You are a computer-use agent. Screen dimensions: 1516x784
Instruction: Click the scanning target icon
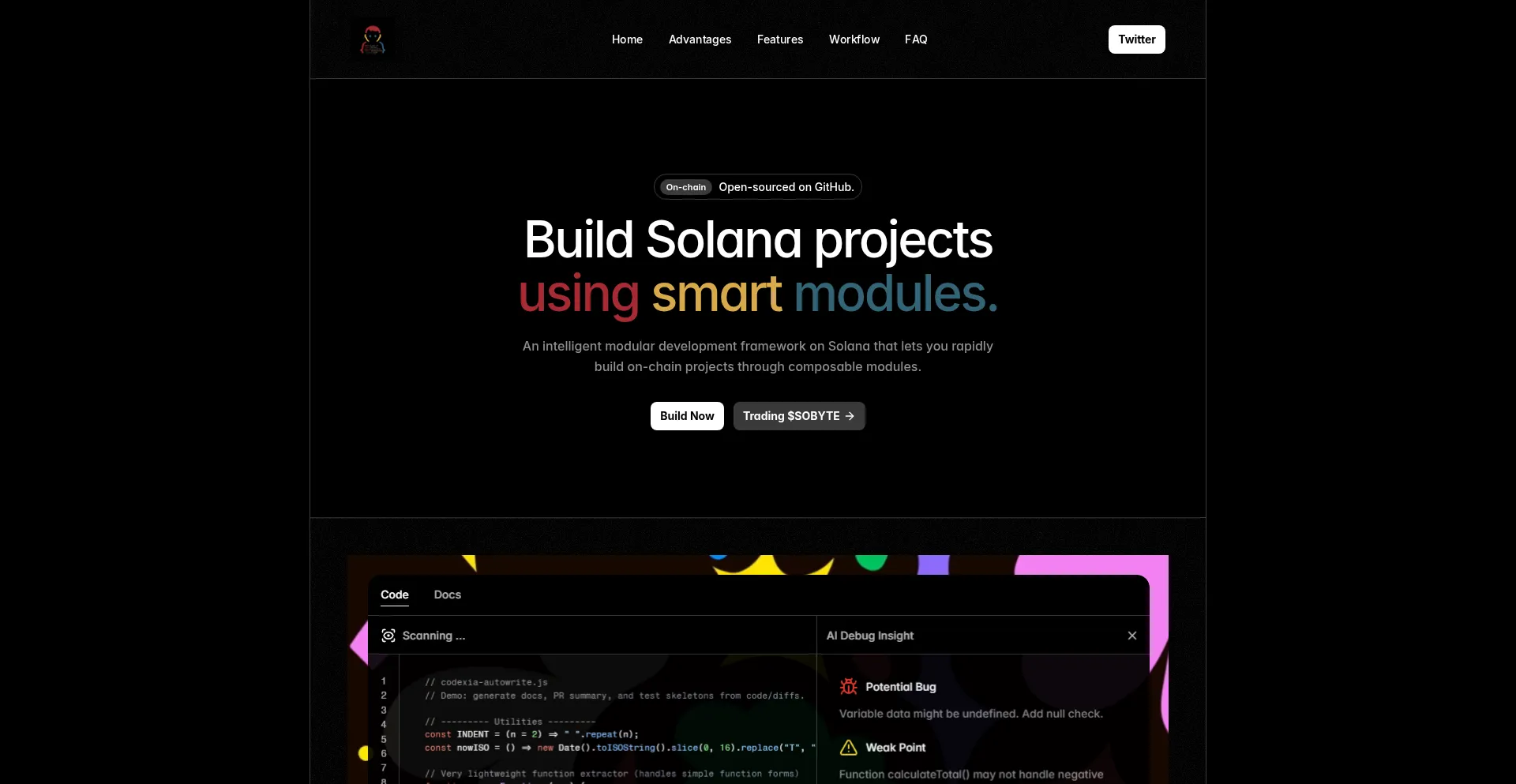point(388,636)
